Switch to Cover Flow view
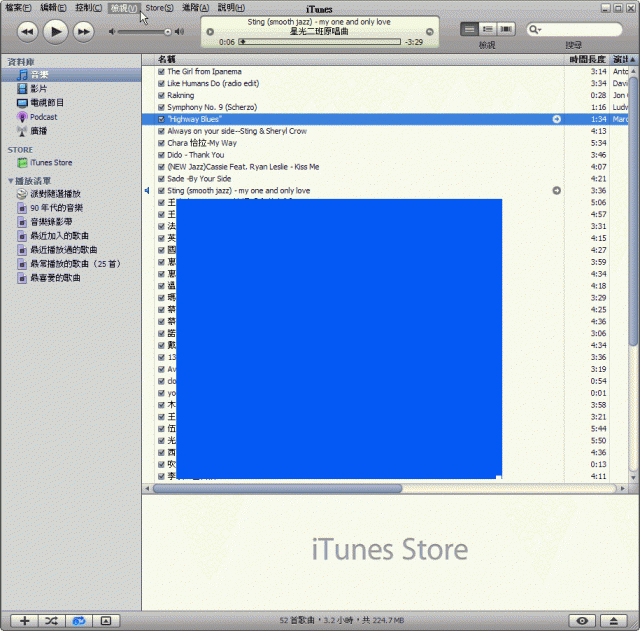This screenshot has height=631, width=640. pyautogui.click(x=506, y=29)
